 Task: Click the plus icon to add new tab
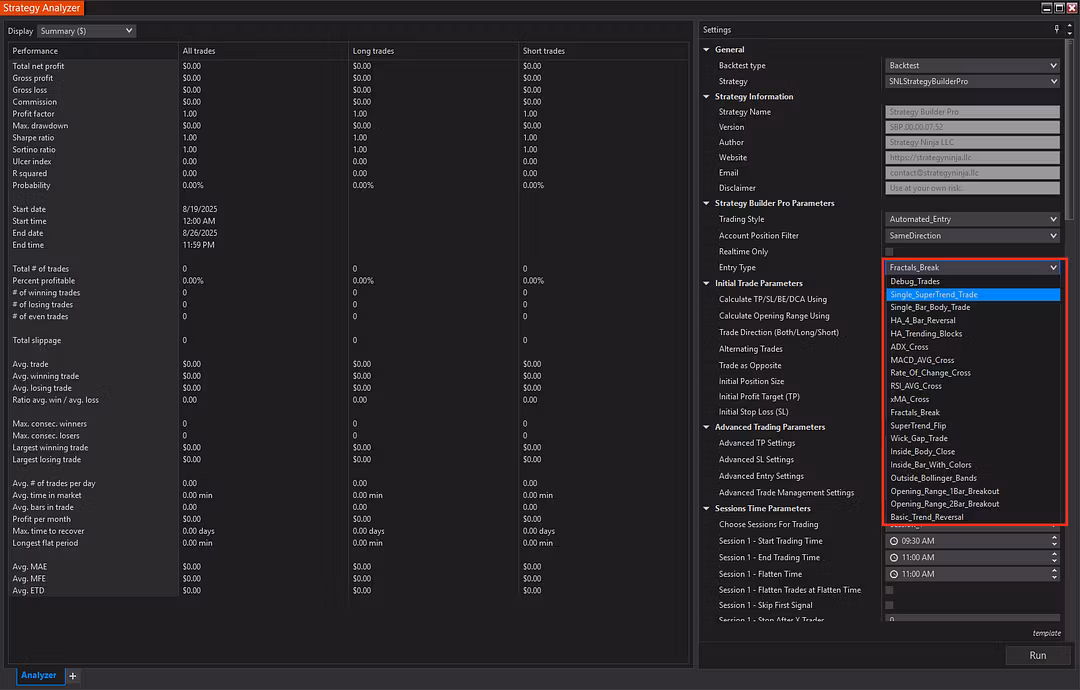point(73,676)
